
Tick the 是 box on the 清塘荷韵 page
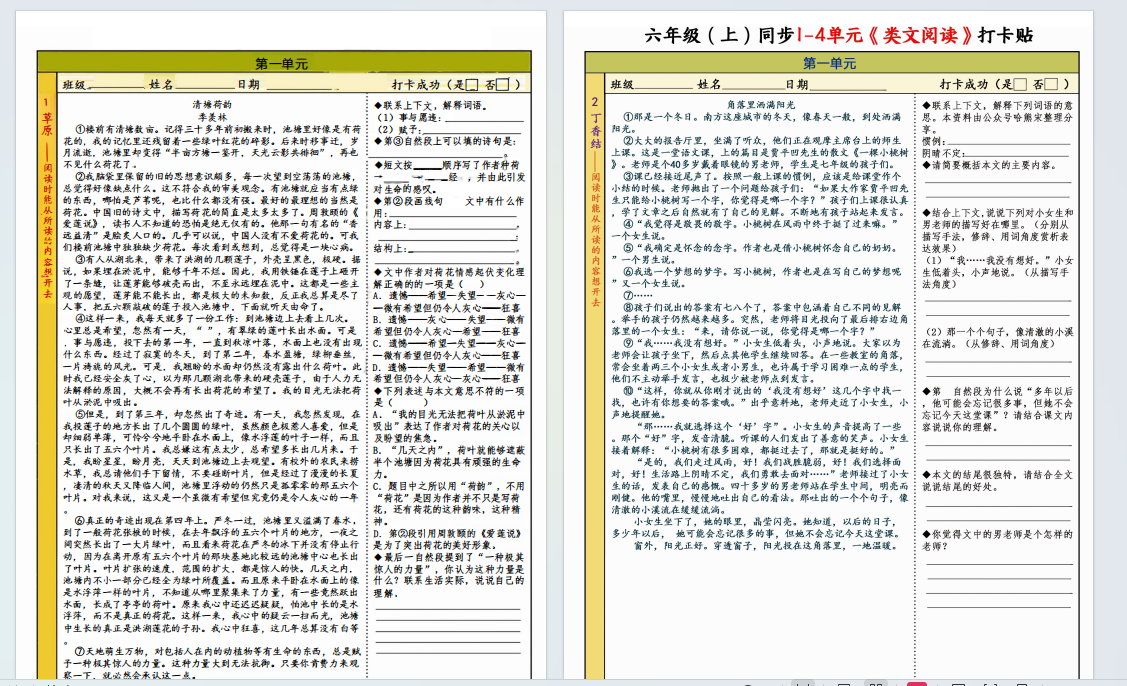click(x=472, y=85)
